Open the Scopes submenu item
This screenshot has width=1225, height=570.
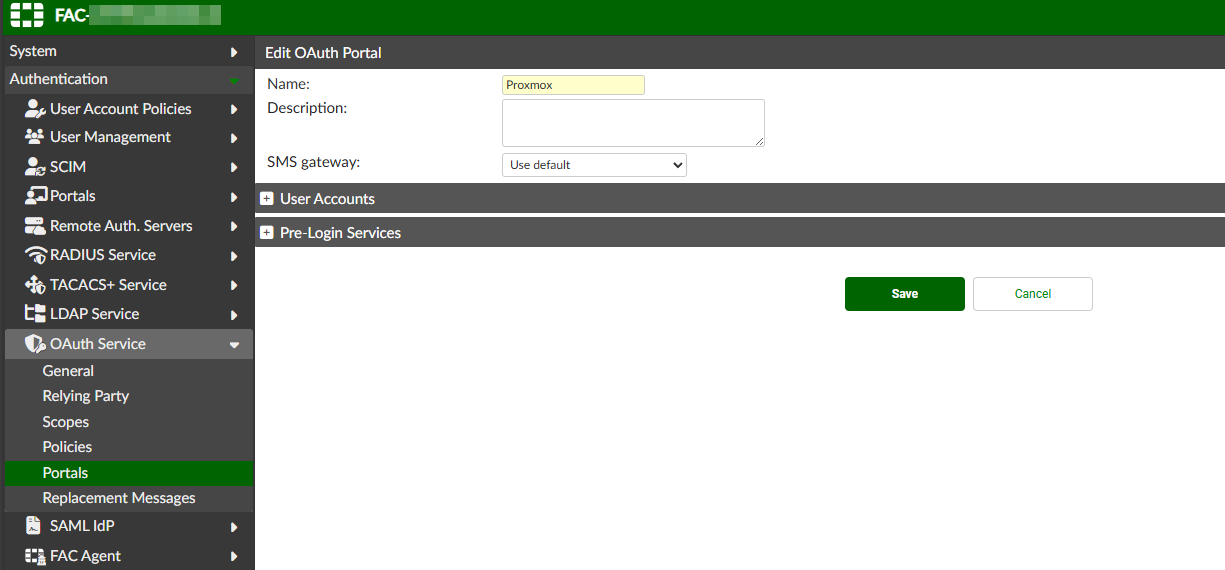tap(66, 422)
